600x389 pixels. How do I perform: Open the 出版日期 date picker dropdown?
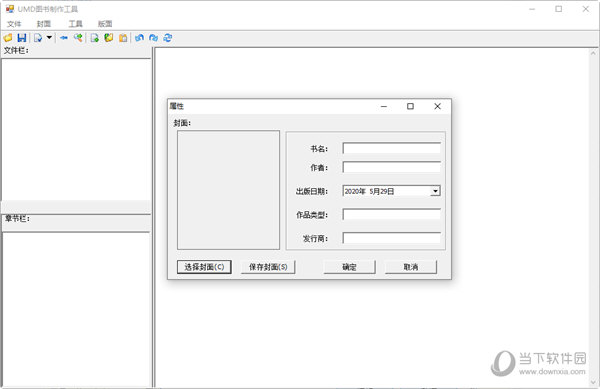point(435,191)
